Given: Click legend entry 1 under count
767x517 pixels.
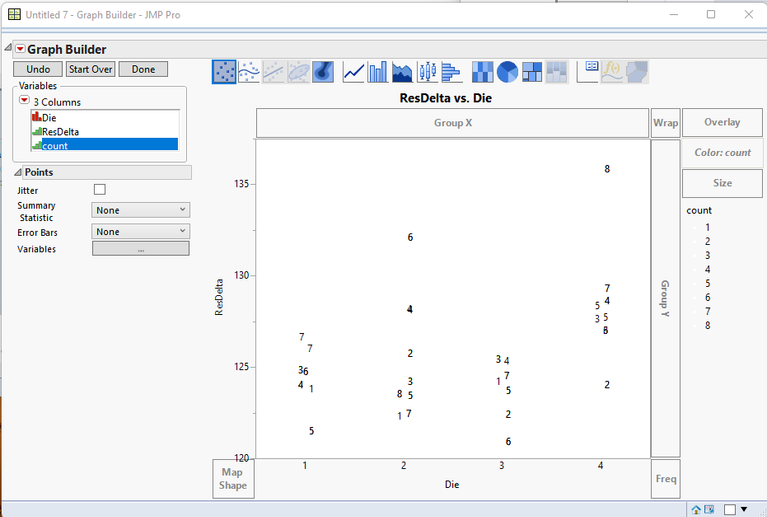Looking at the screenshot, I should 707,227.
